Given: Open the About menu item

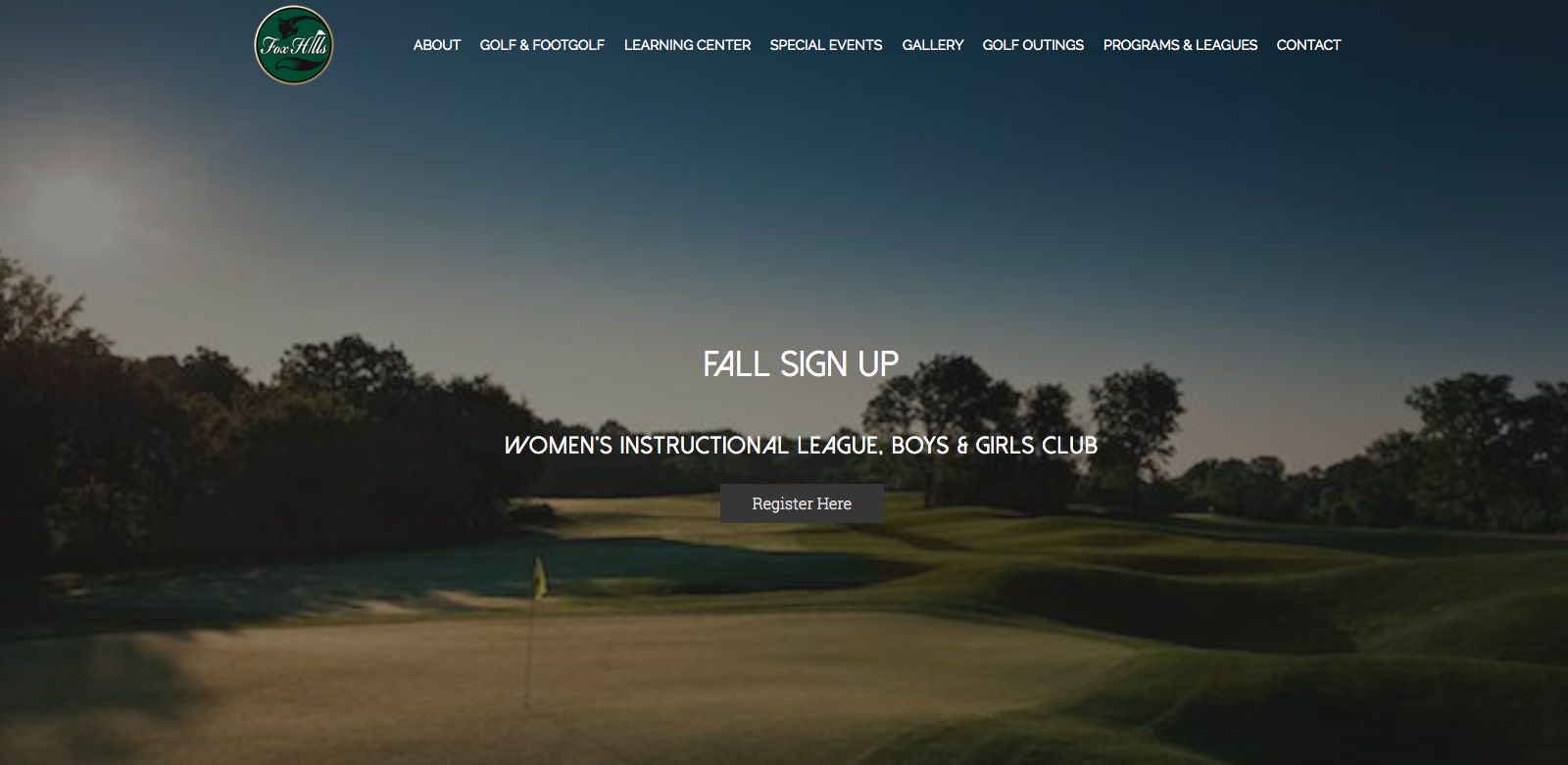Looking at the screenshot, I should tap(436, 45).
